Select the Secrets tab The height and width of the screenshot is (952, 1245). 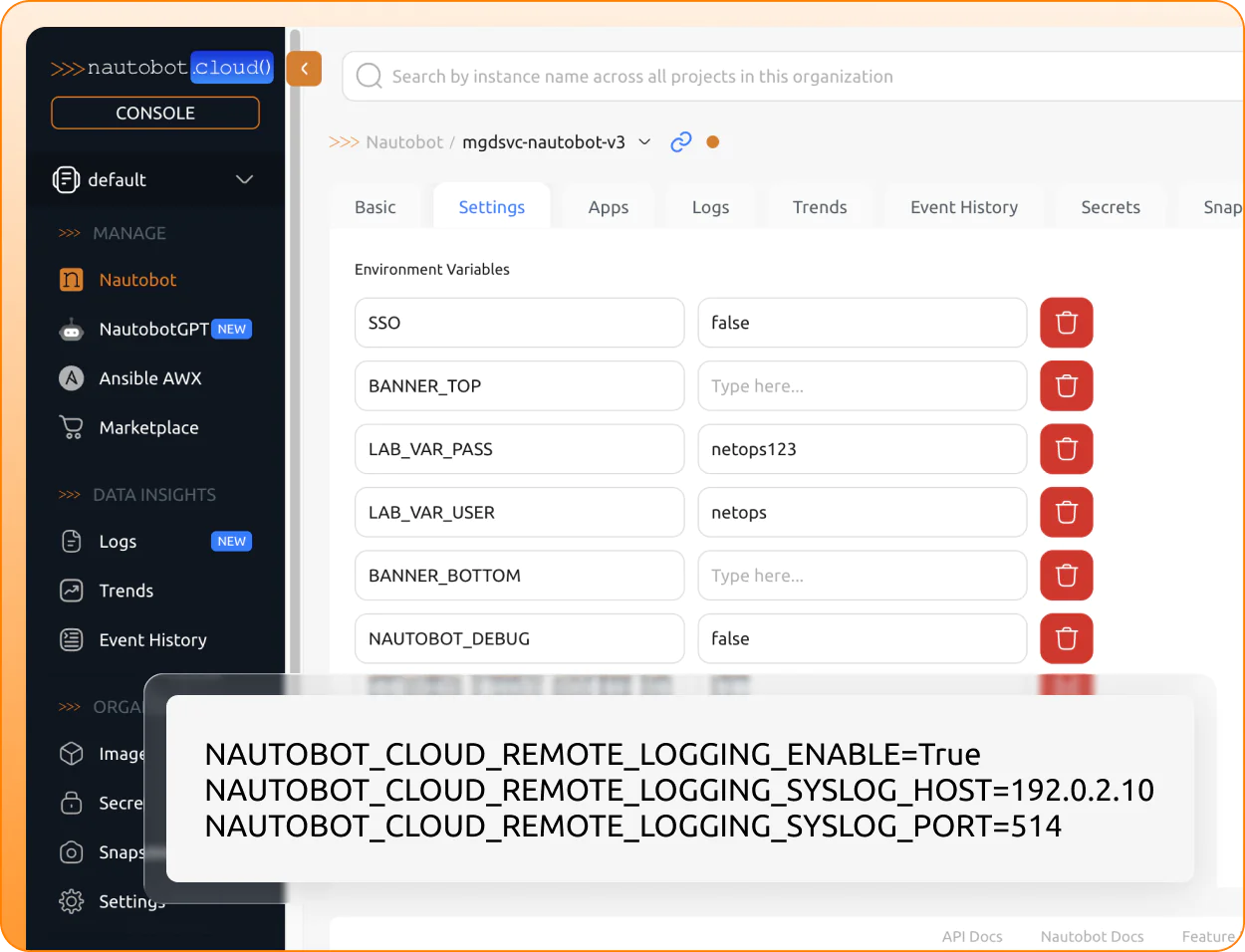pyautogui.click(x=1110, y=207)
